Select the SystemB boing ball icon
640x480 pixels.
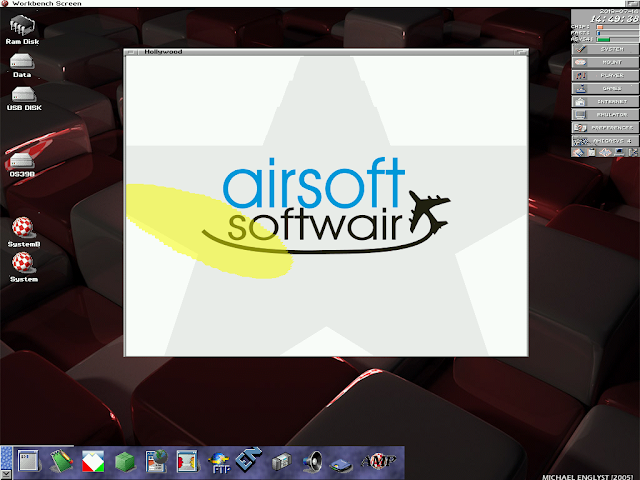(23, 231)
